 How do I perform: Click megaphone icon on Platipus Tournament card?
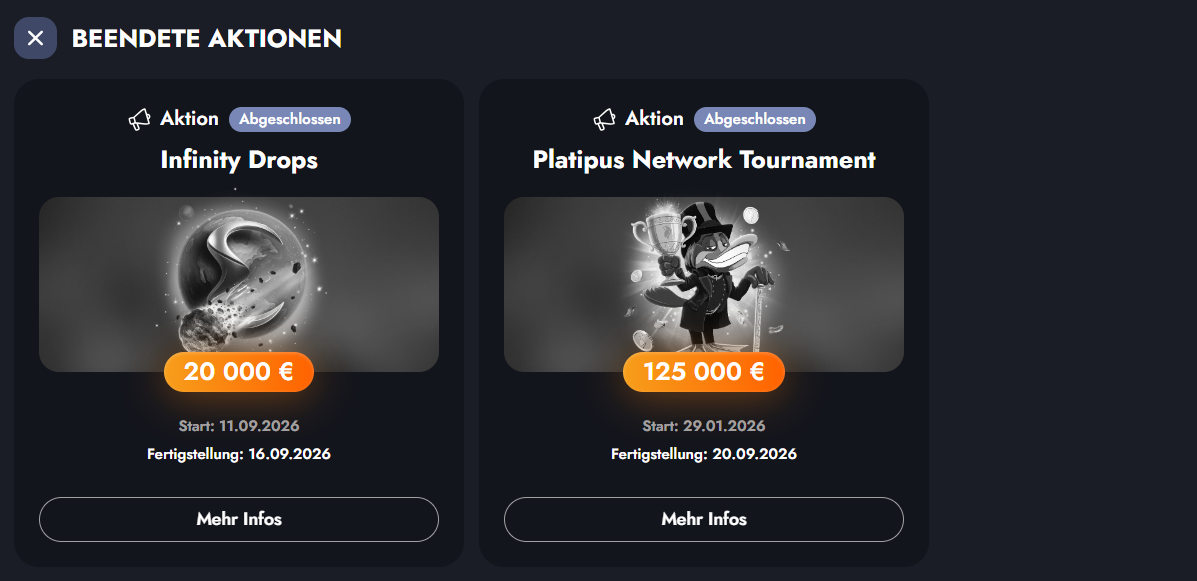coord(604,119)
